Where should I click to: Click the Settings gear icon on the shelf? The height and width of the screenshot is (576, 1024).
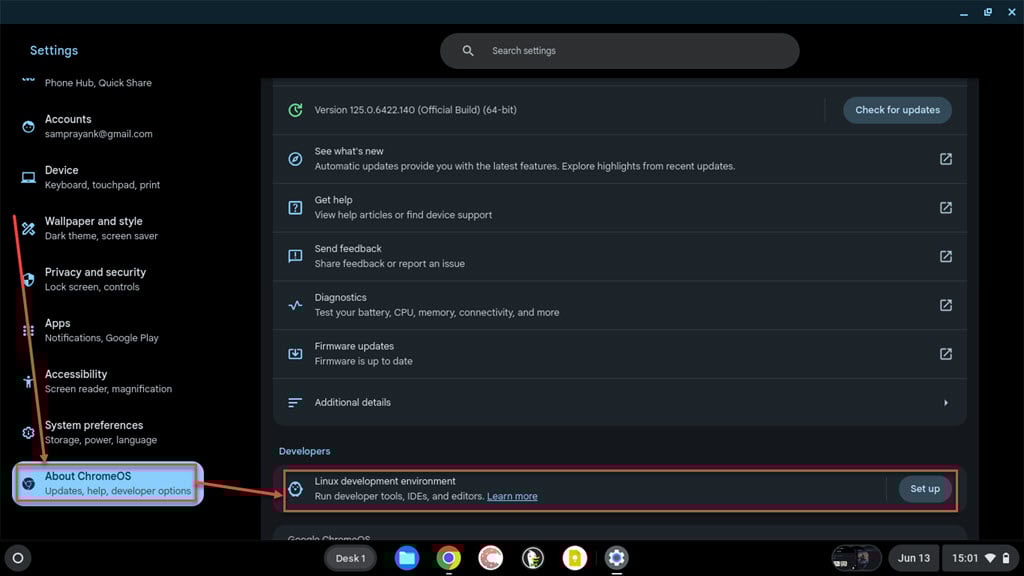tap(616, 558)
